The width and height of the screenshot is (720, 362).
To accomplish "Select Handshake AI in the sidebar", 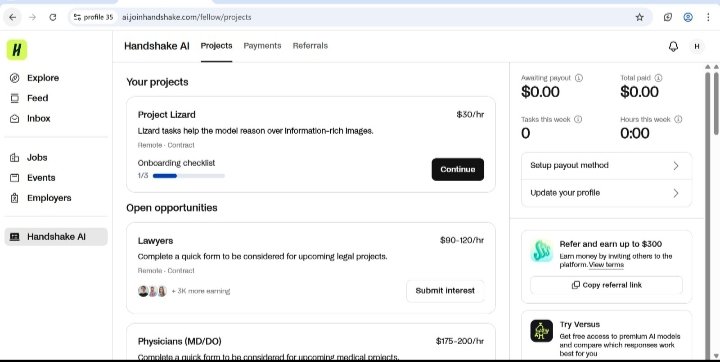I will (56, 237).
